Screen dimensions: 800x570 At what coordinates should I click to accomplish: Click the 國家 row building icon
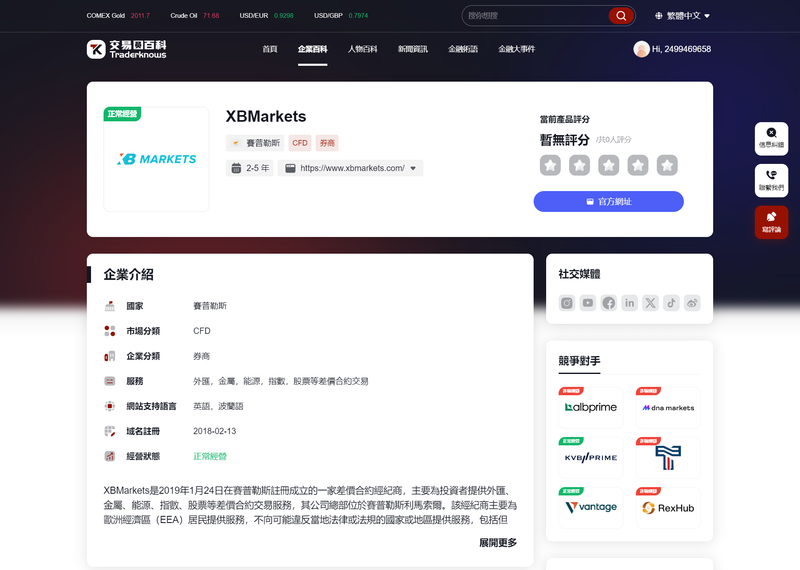tap(110, 306)
